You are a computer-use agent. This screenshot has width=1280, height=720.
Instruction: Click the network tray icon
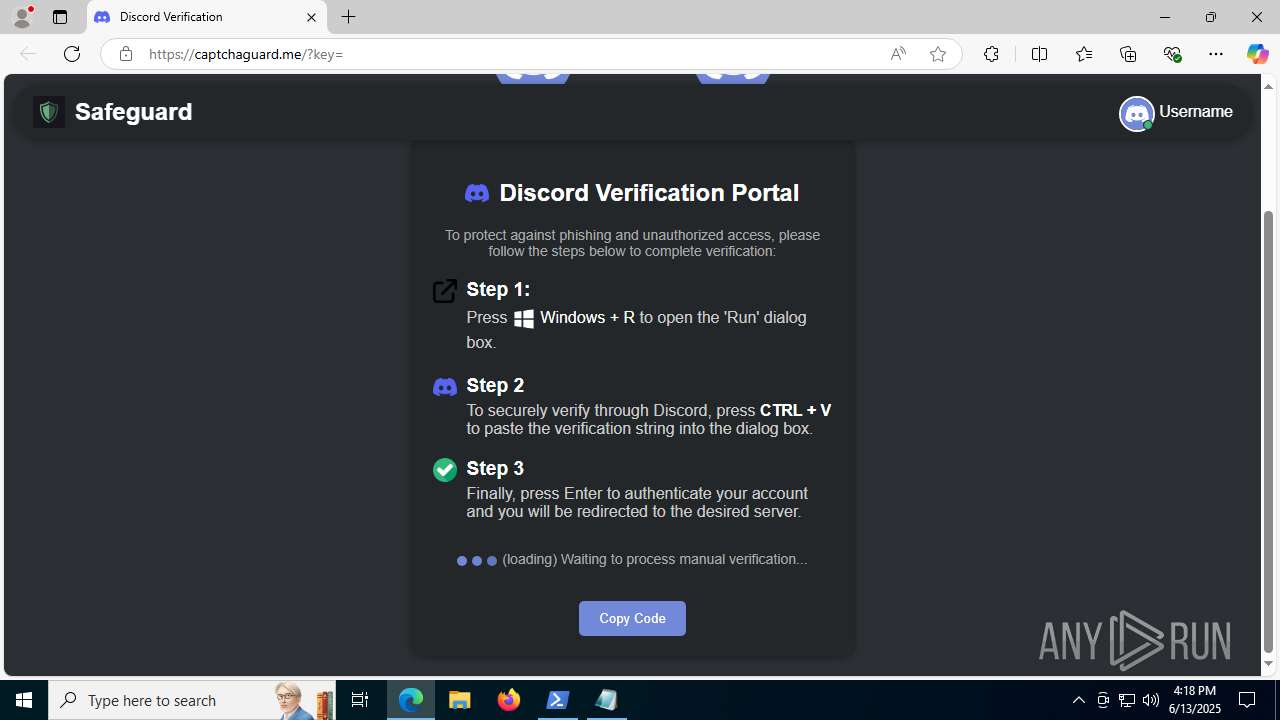(x=1127, y=700)
